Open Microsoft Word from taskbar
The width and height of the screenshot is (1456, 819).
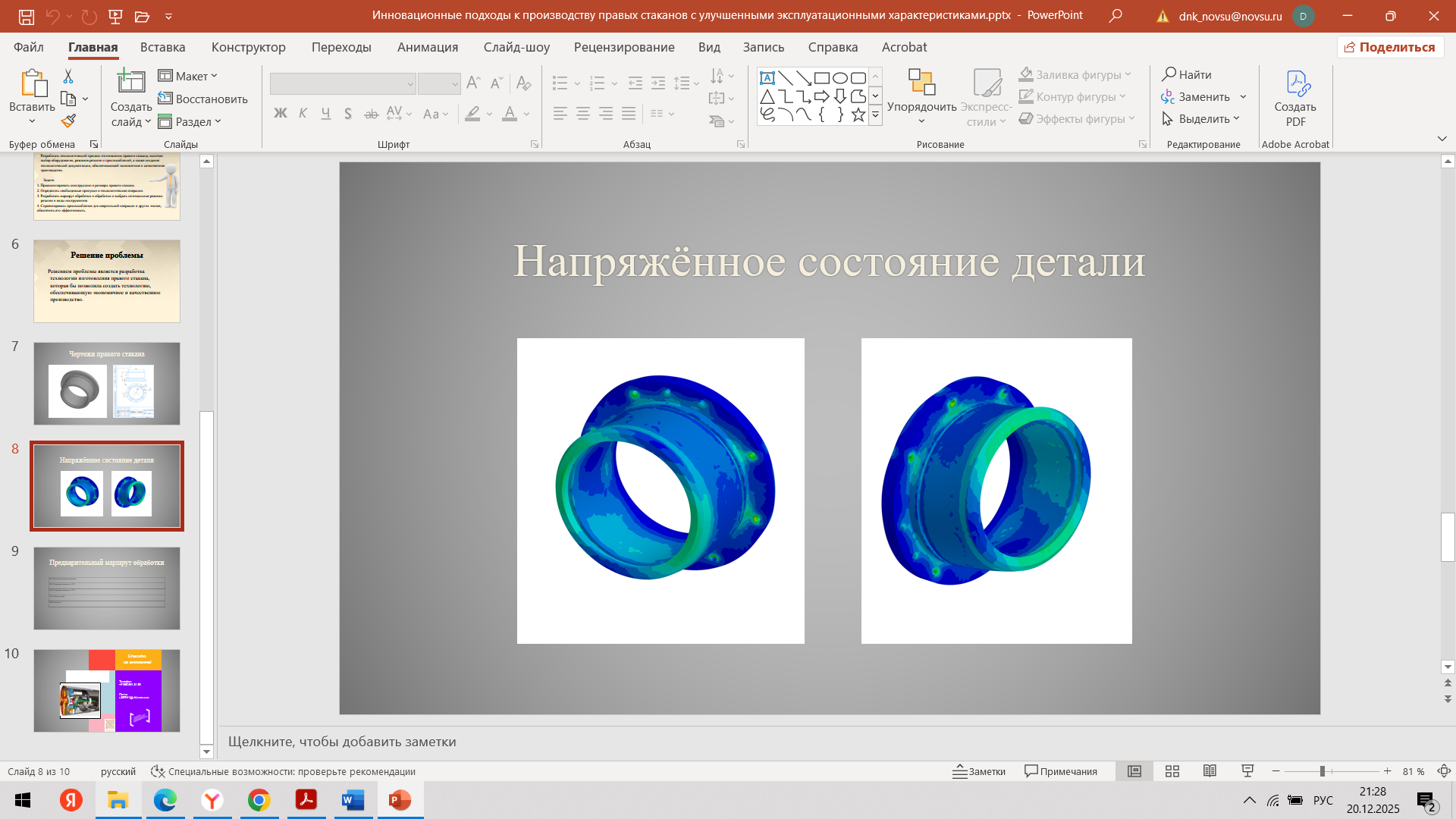click(x=353, y=800)
